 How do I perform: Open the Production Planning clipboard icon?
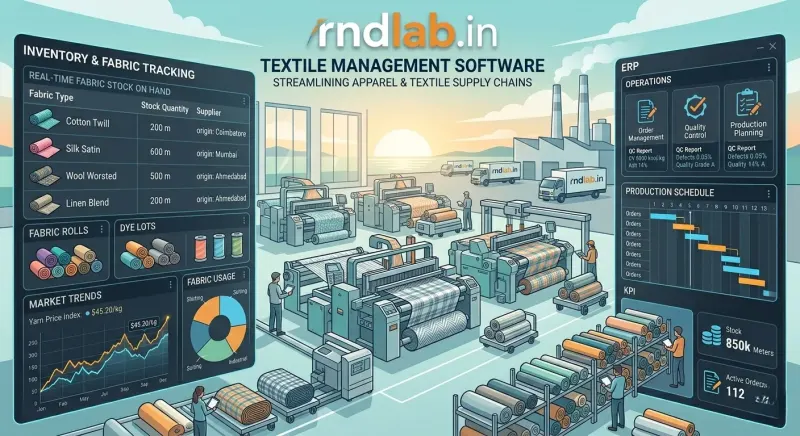[x=748, y=101]
